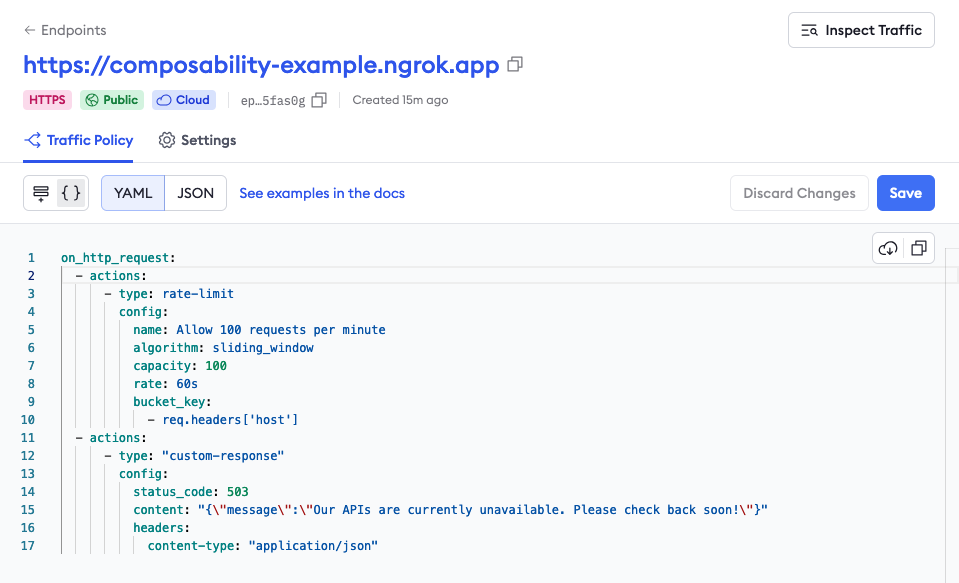Click the download icon in the editor
Screen dimensions: 959x583
[888, 248]
